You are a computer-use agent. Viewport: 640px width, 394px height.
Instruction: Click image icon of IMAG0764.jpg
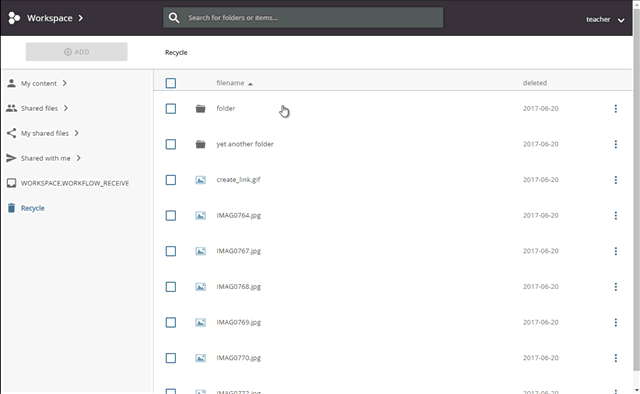(x=200, y=216)
